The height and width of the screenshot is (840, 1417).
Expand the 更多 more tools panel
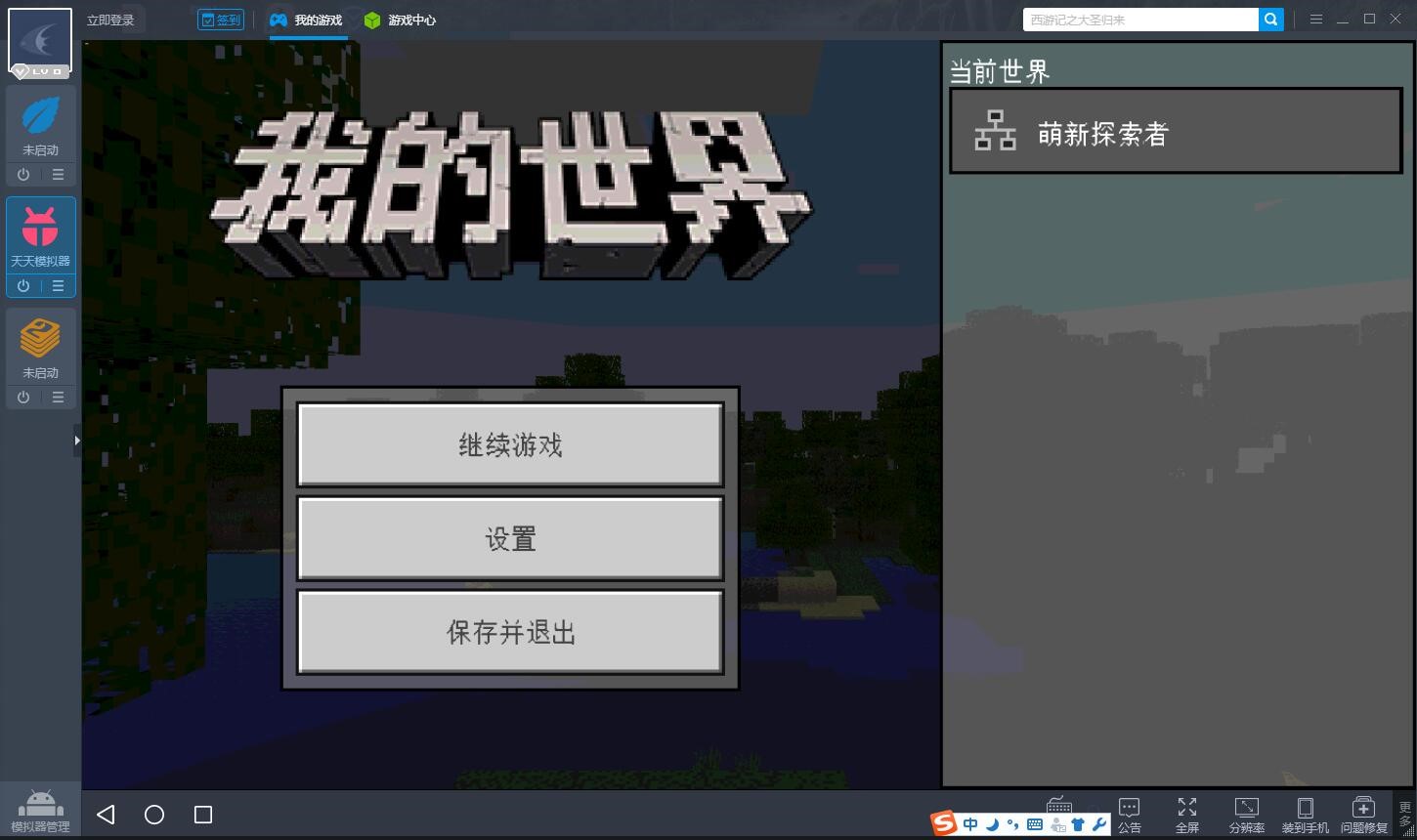point(1405,815)
